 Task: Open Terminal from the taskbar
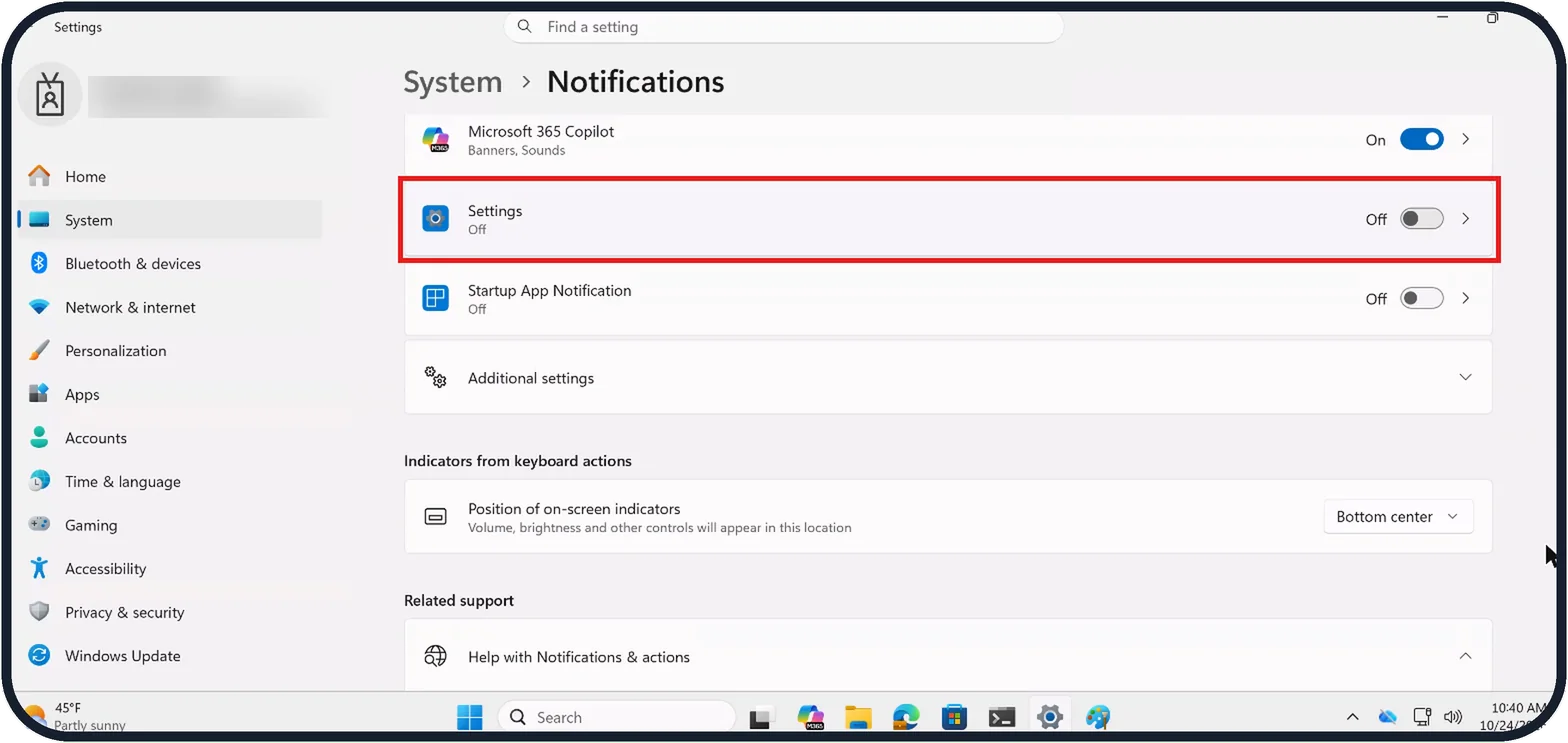1002,717
